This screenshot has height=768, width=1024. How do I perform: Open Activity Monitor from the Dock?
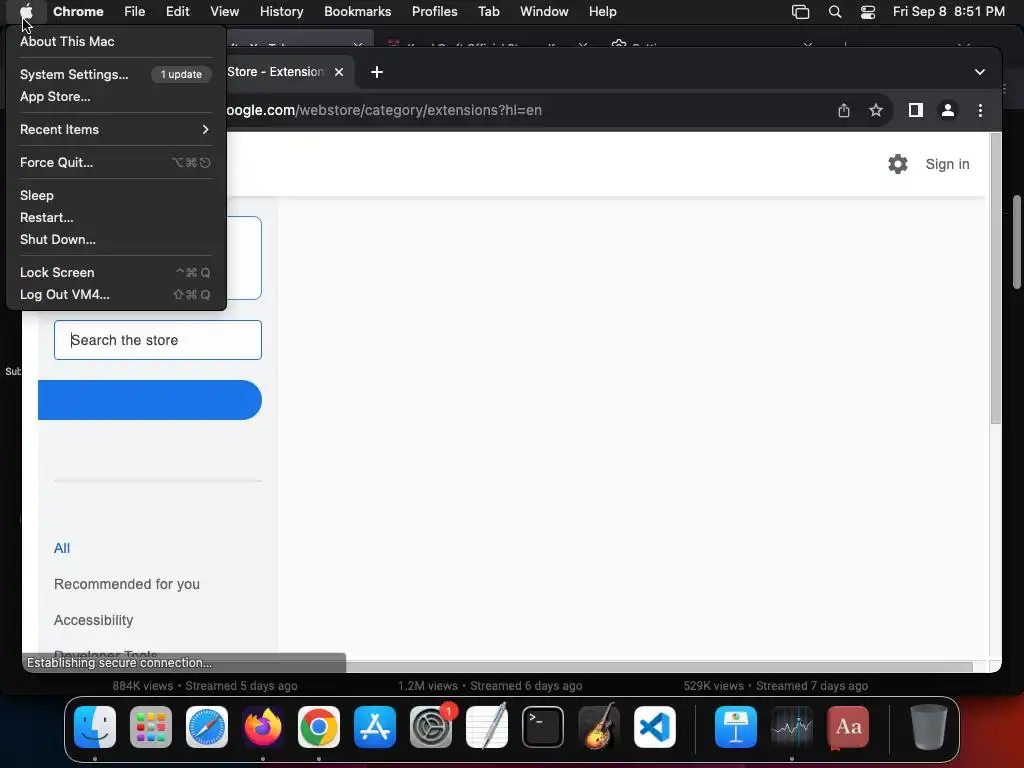[x=792, y=727]
